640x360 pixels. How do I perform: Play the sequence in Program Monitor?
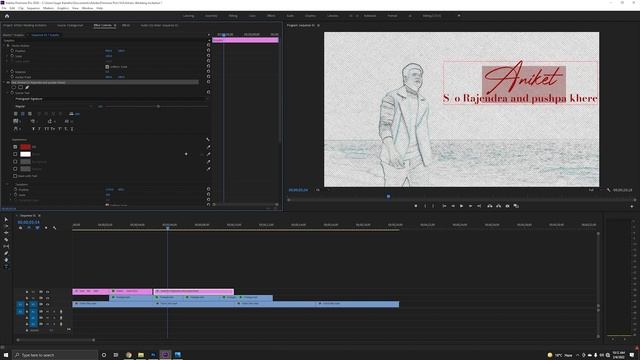[x=461, y=206]
